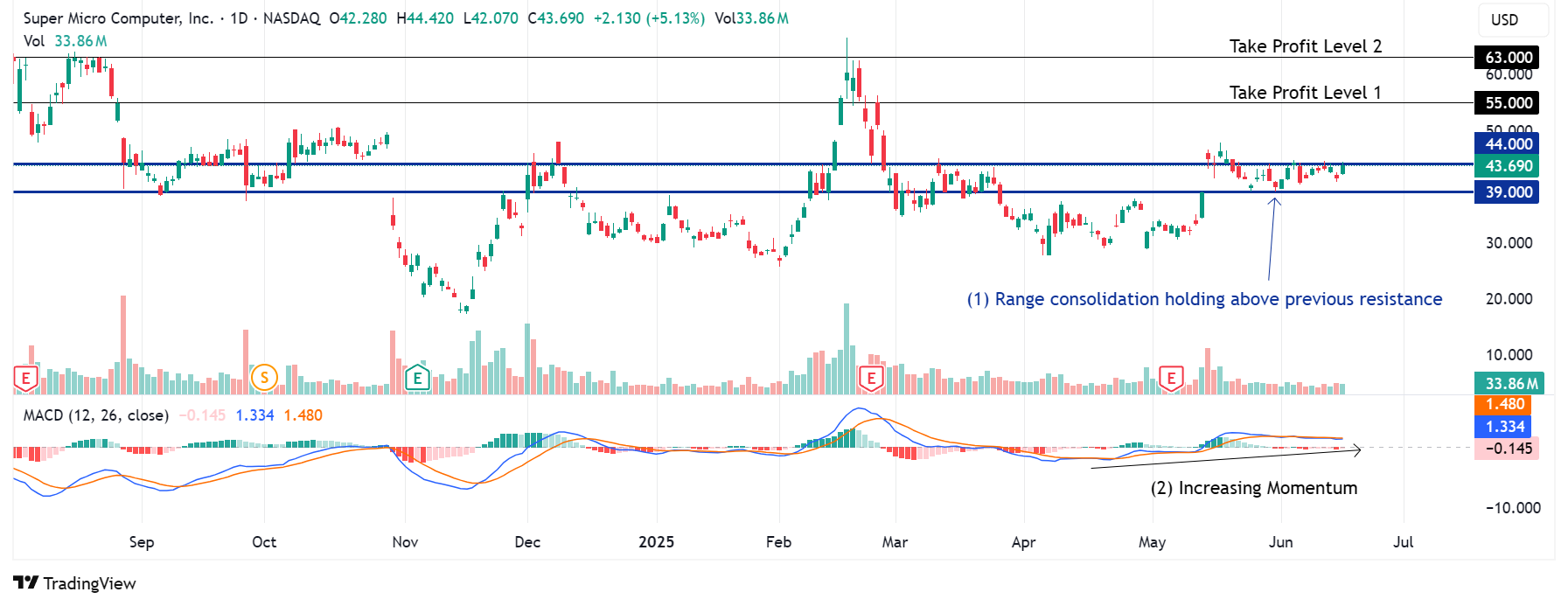Click the 2025 label on the time axis

[x=657, y=542]
